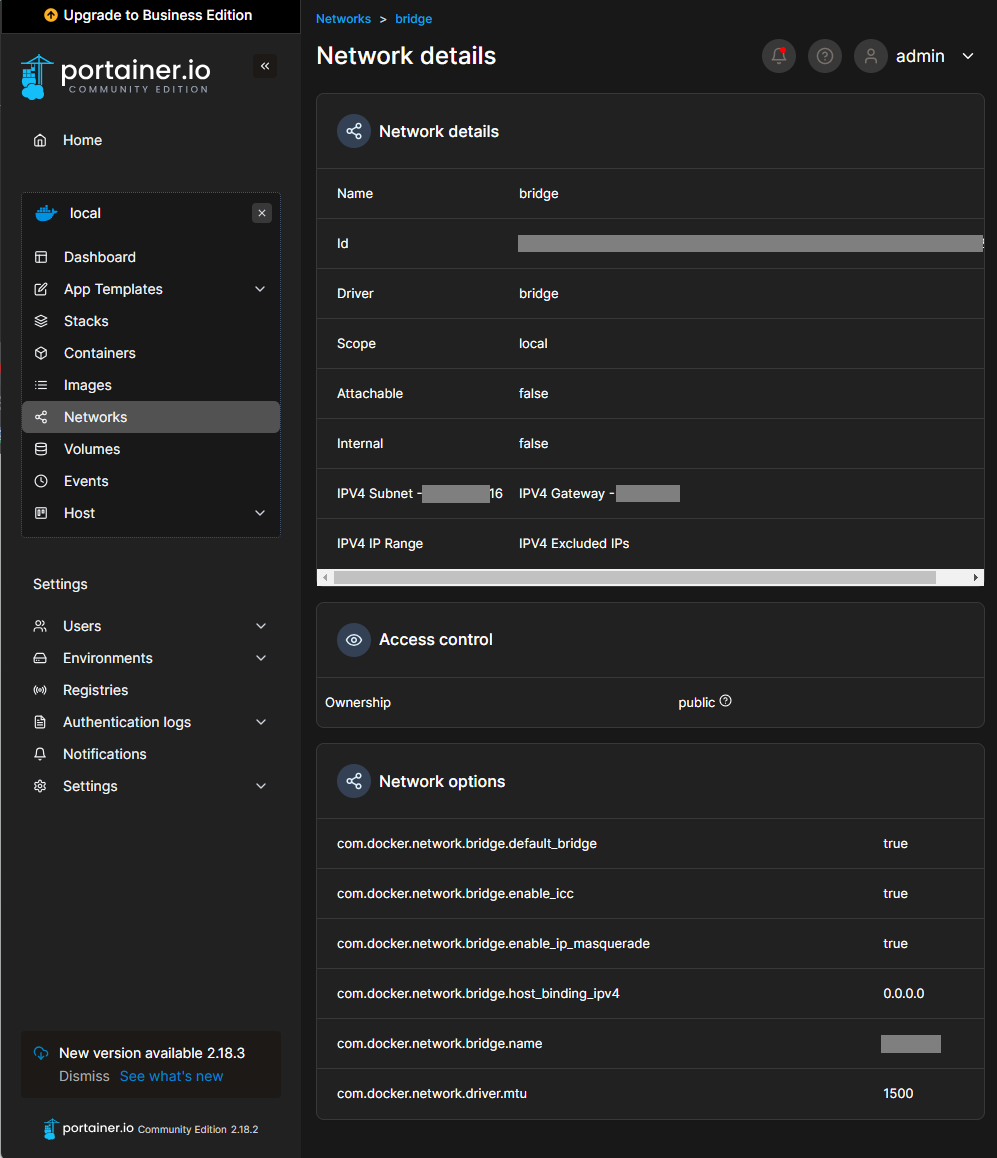Click the Environments drive icon

[41, 658]
